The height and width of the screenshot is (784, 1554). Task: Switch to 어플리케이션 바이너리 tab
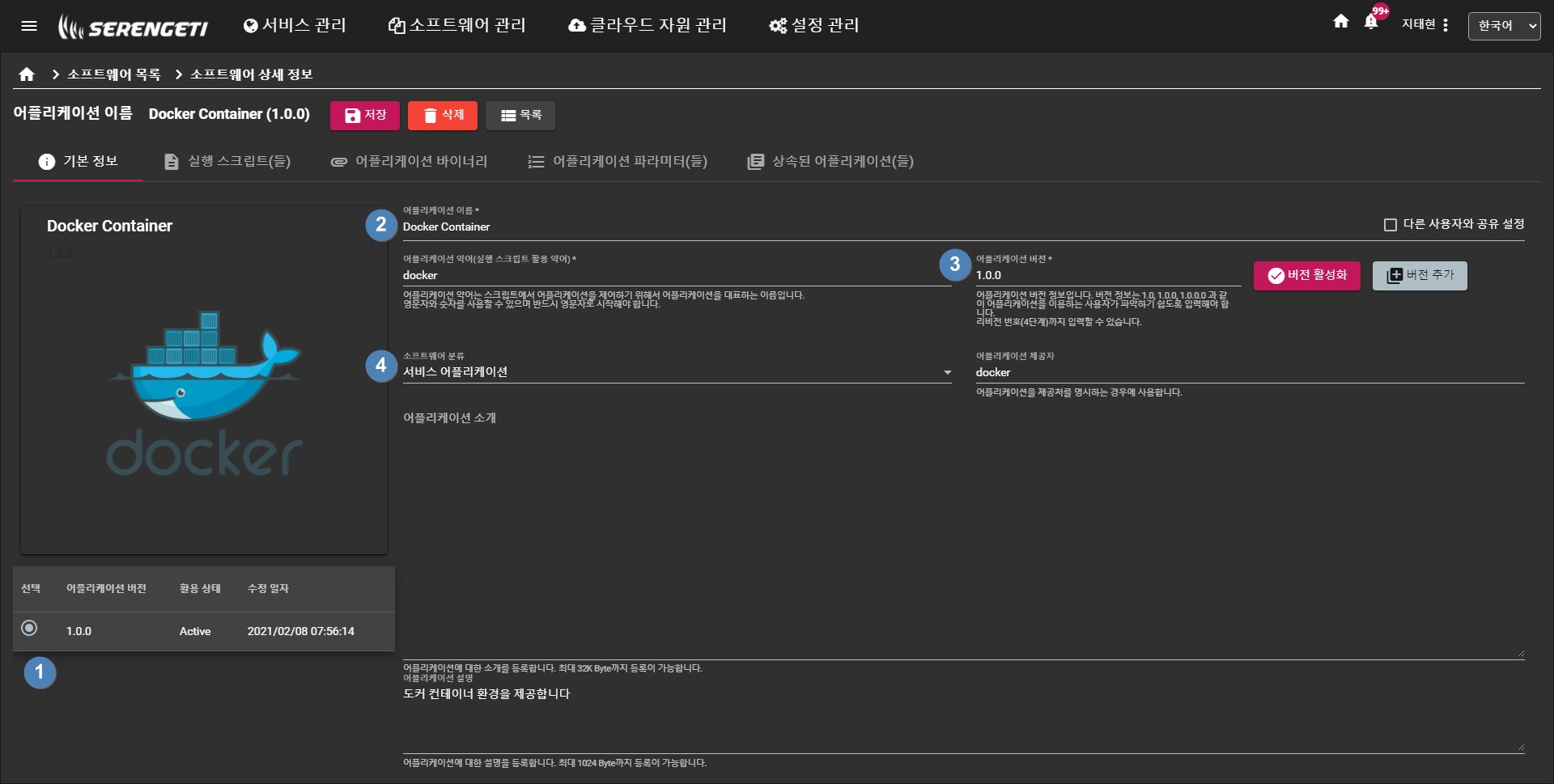point(410,161)
